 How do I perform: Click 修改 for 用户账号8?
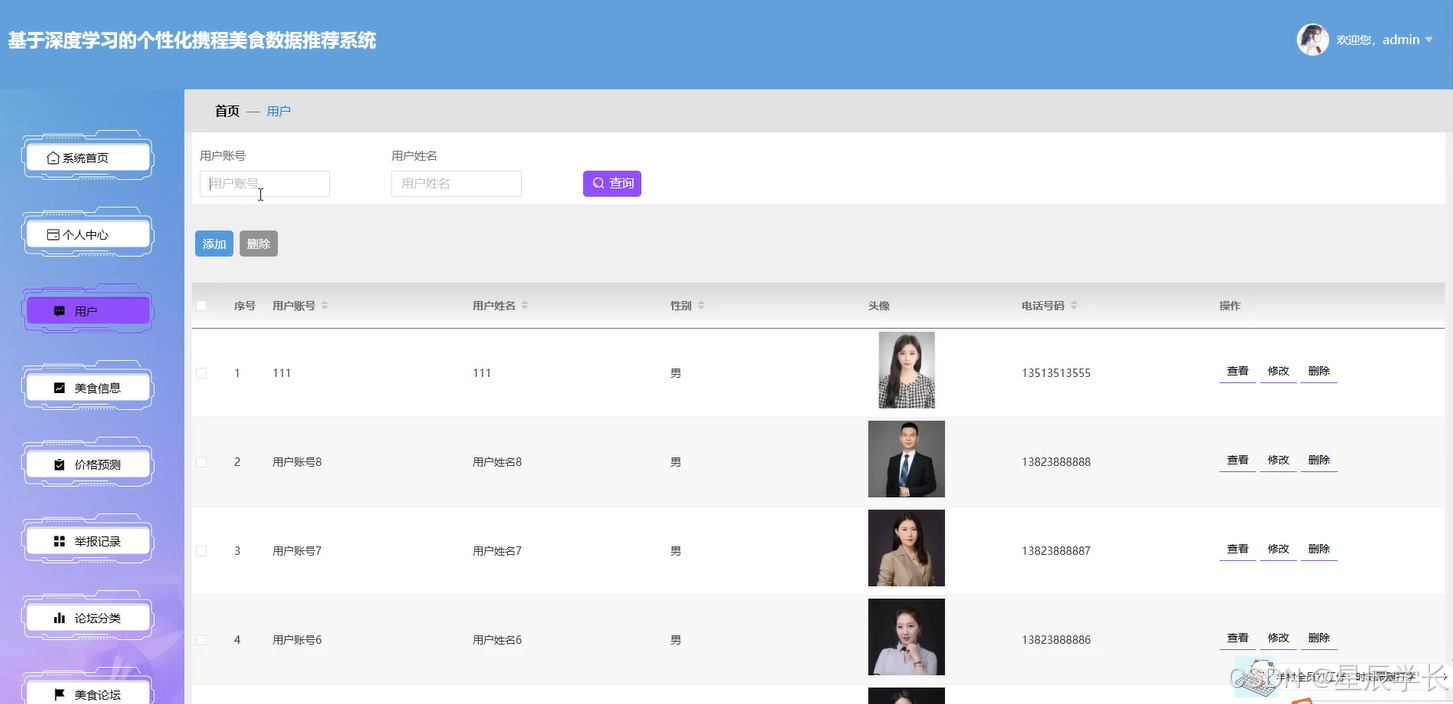coord(1278,460)
